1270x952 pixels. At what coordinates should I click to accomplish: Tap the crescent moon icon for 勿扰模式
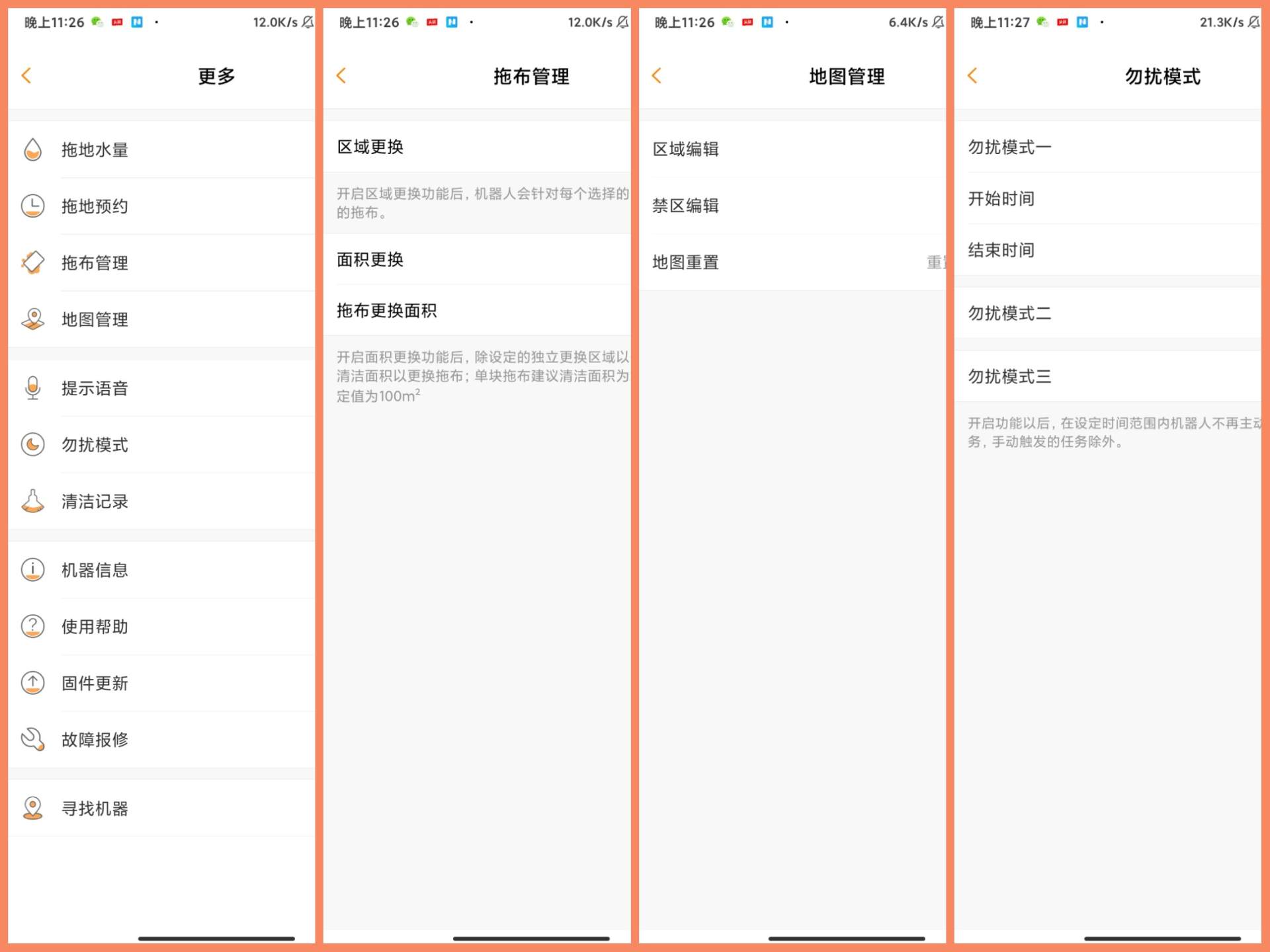32,444
